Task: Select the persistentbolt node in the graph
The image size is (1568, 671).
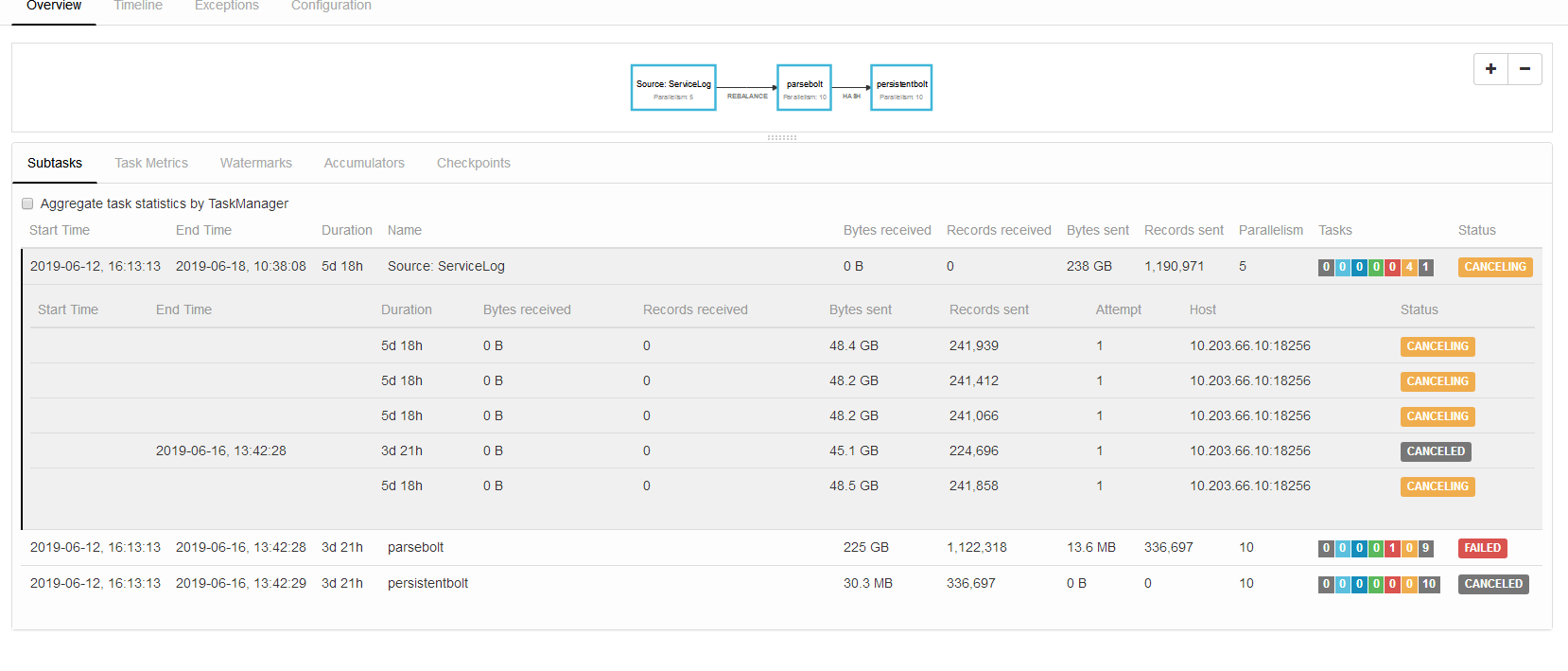Action: (x=901, y=87)
